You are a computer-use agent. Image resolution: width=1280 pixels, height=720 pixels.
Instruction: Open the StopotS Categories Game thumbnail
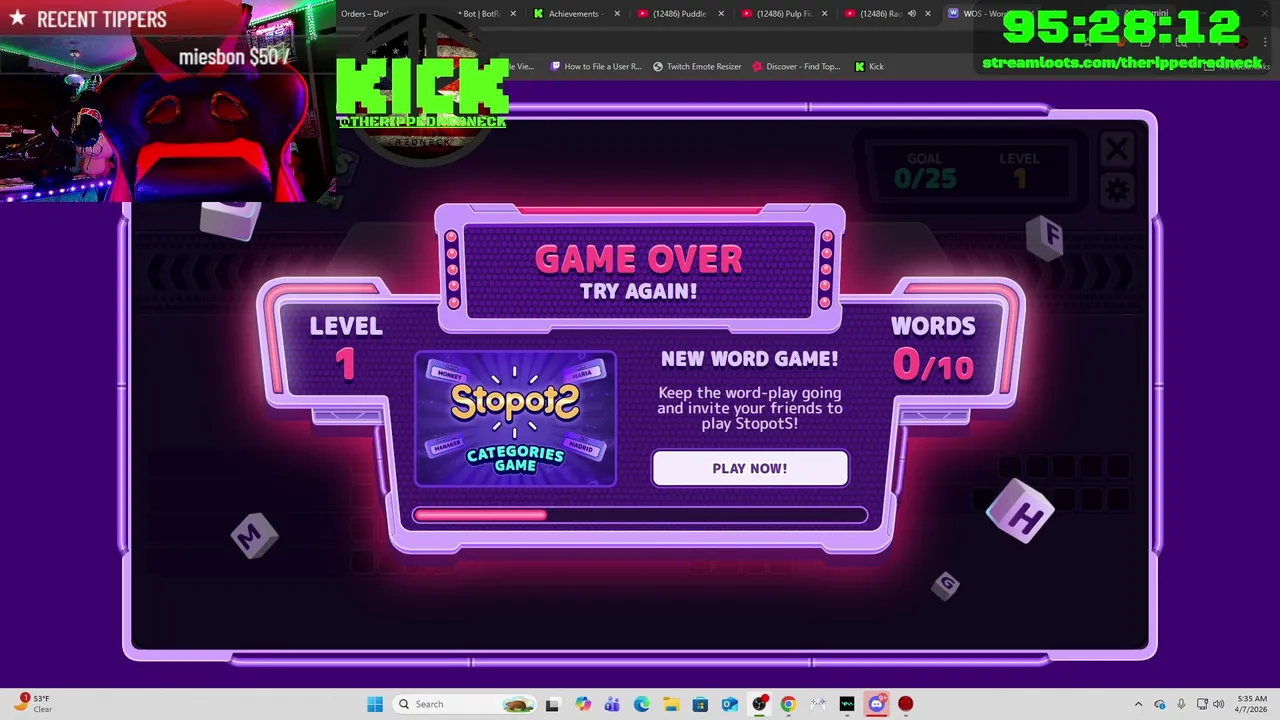[x=515, y=418]
